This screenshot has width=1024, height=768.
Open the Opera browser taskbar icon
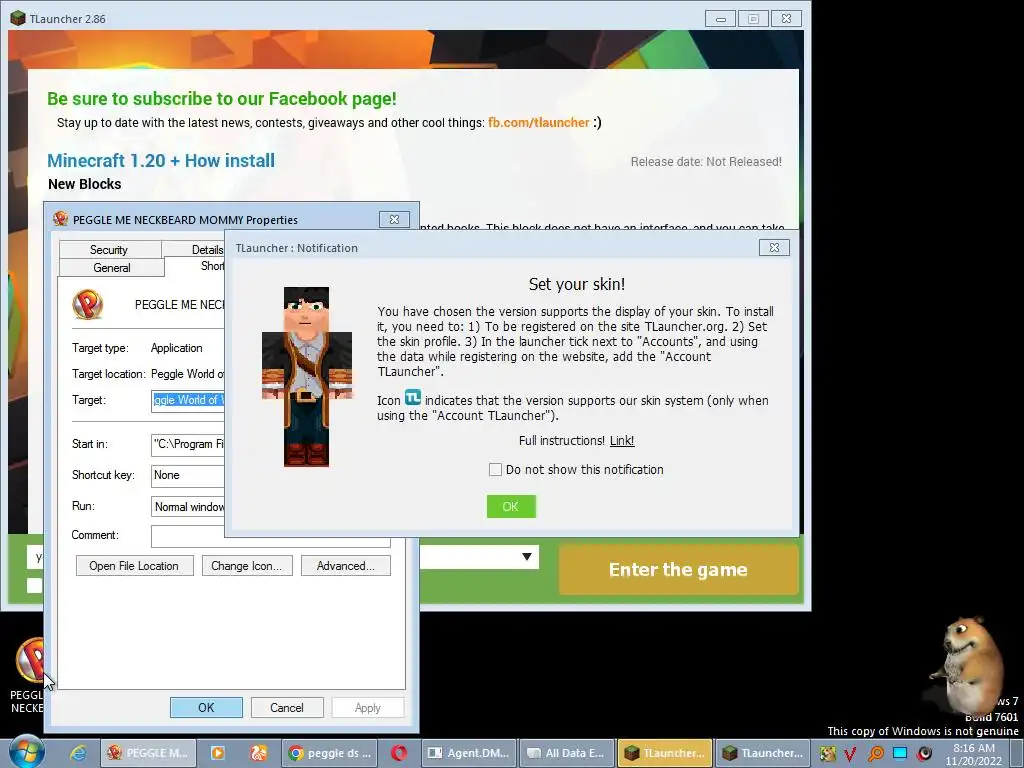(399, 753)
